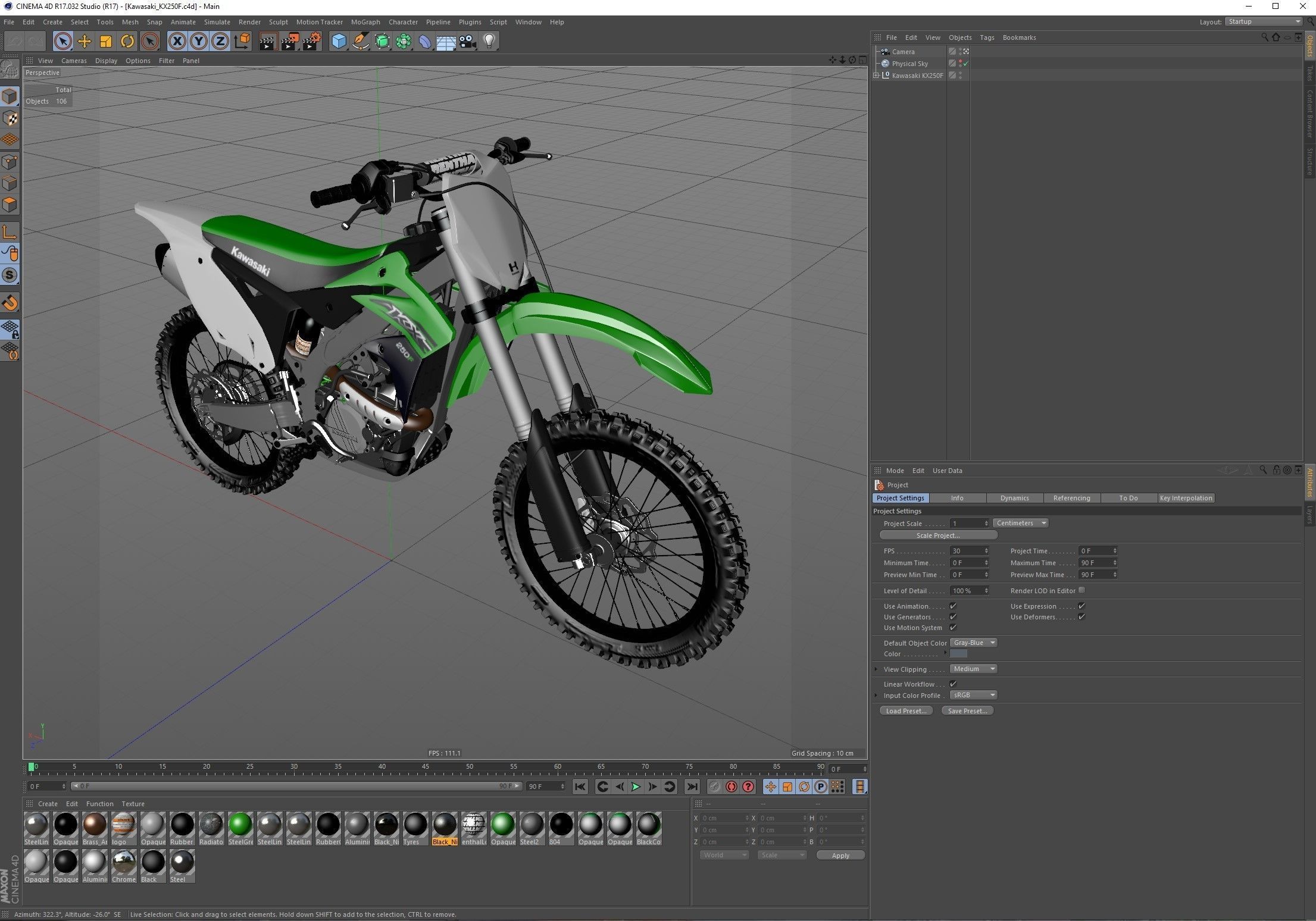Switch to Key Interpolation tab
1316x921 pixels.
1186,498
